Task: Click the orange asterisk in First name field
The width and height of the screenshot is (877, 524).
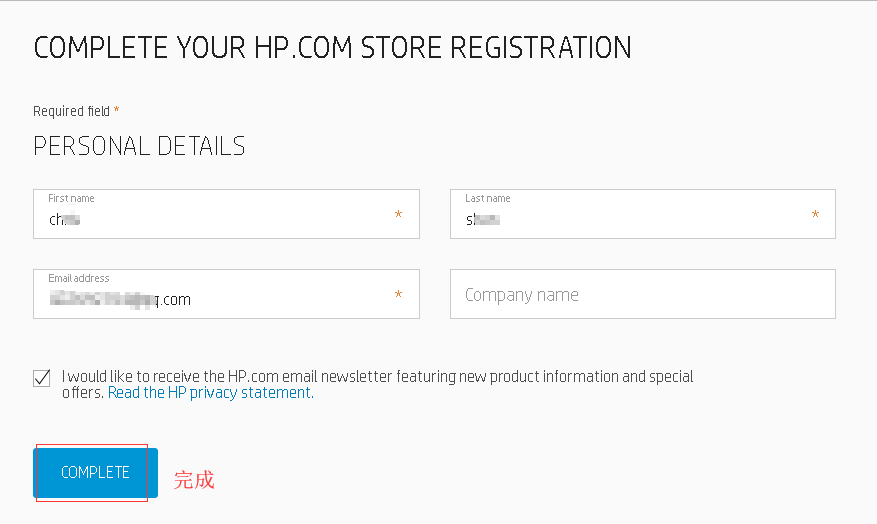Action: click(x=398, y=216)
